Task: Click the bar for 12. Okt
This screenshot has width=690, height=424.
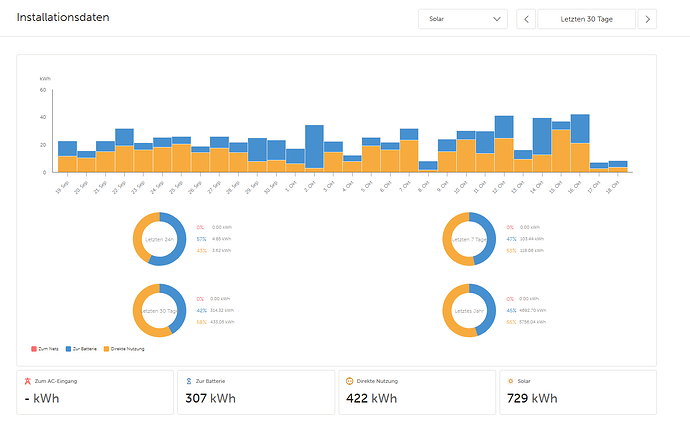Action: click(x=504, y=144)
